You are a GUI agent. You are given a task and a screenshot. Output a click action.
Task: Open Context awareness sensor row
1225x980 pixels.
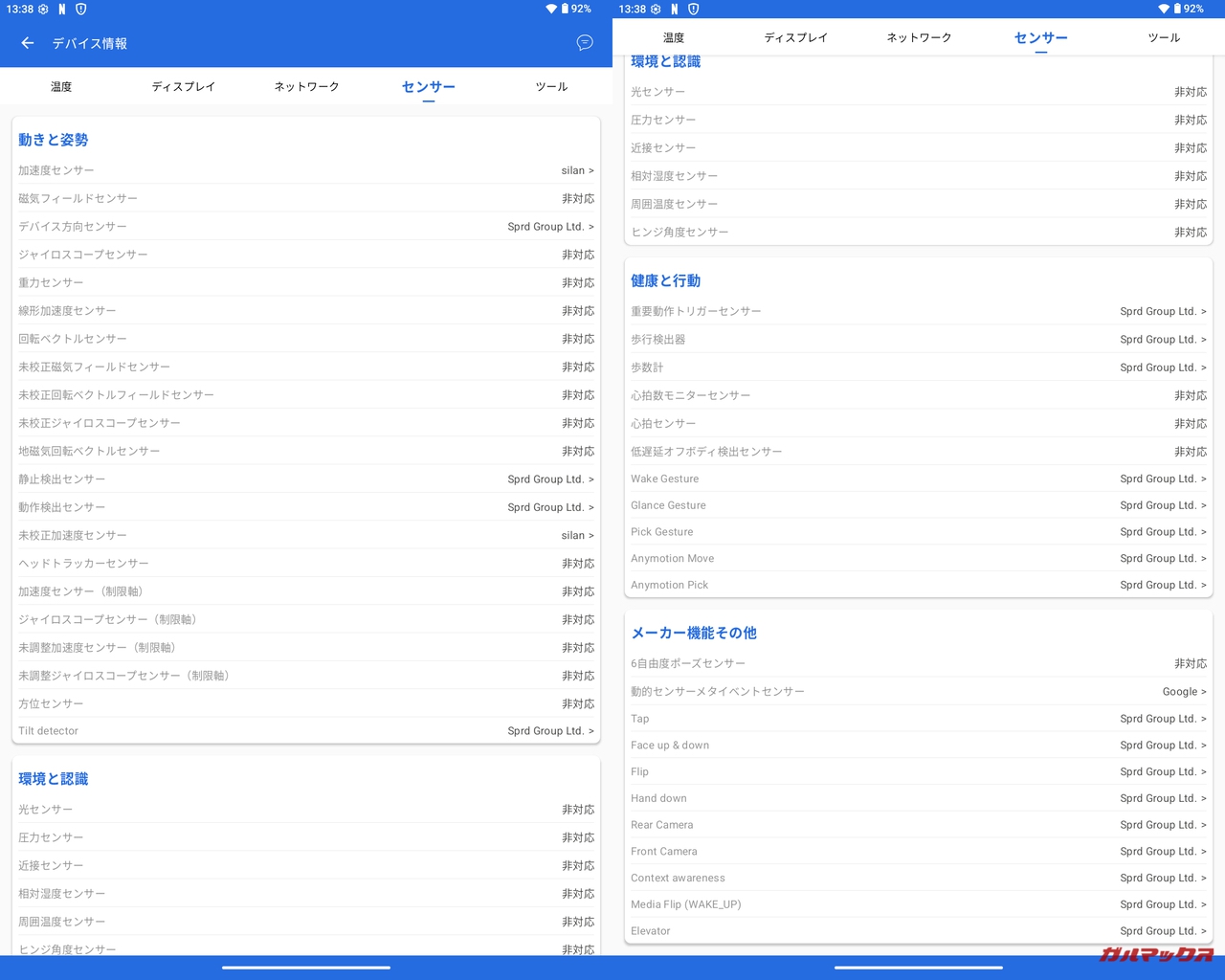pos(919,878)
